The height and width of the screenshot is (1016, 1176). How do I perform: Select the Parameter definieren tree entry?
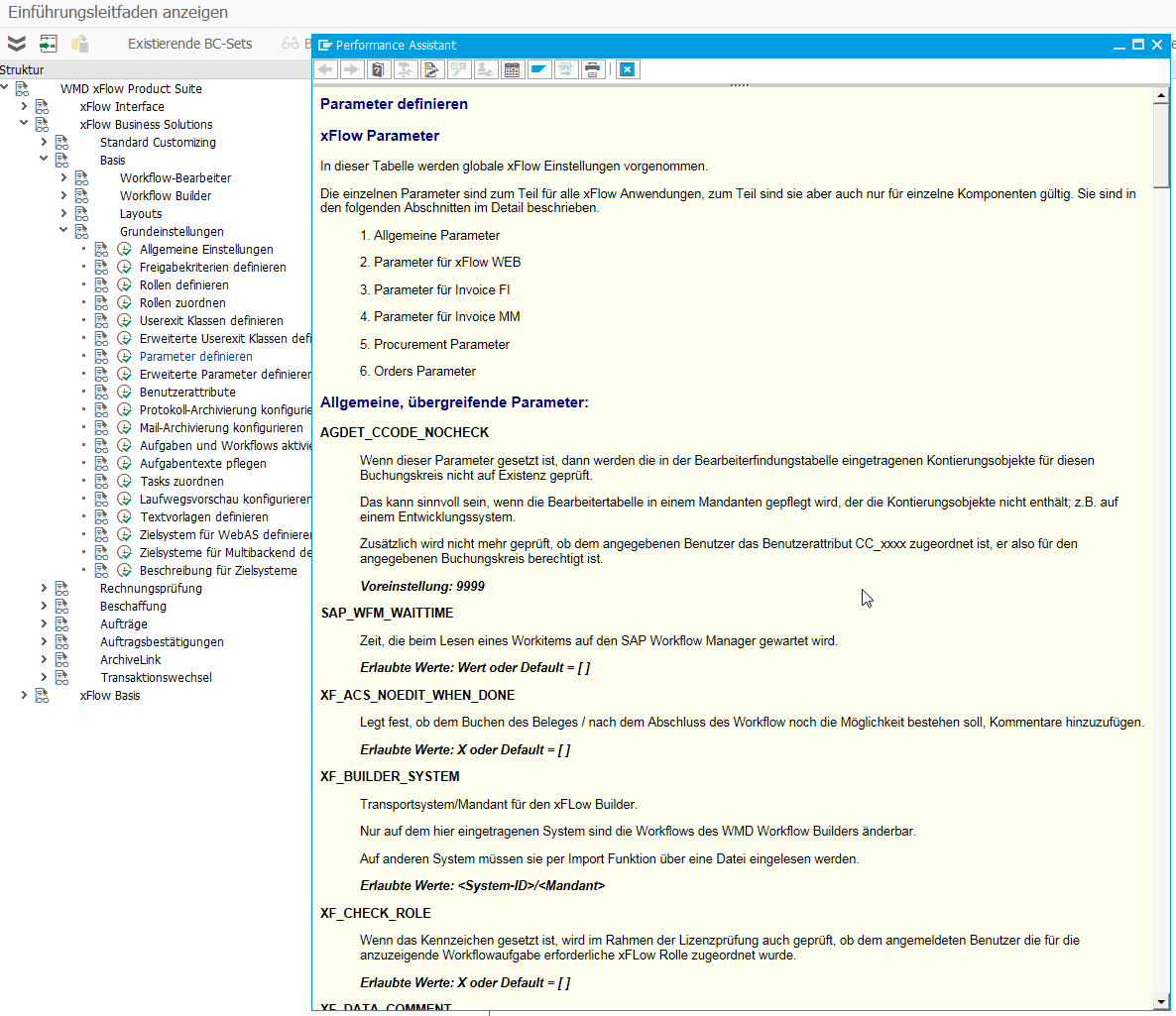click(195, 357)
